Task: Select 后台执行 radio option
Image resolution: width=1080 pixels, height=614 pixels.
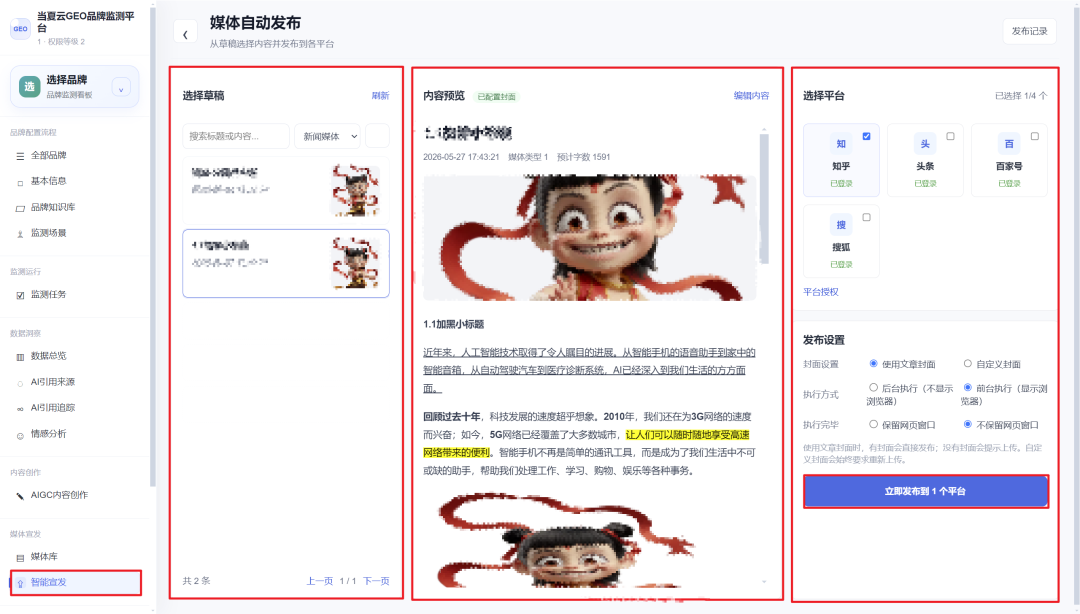Action: pyautogui.click(x=873, y=387)
